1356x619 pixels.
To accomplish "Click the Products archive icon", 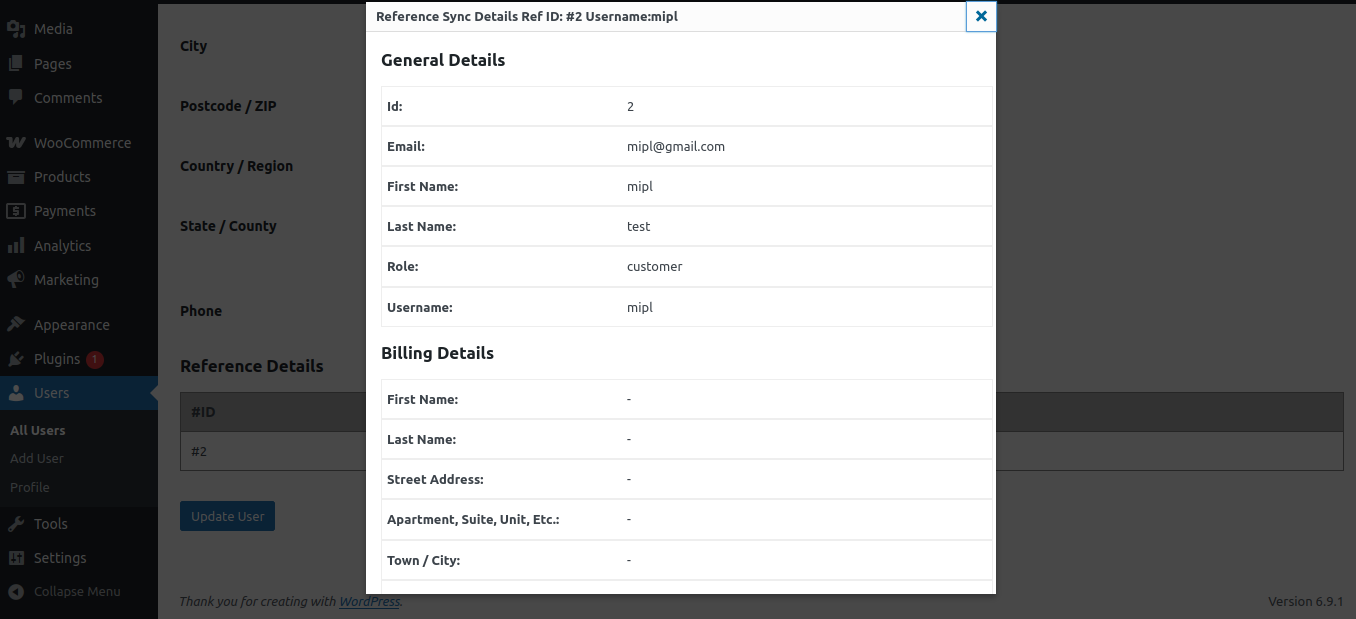I will pyautogui.click(x=16, y=177).
